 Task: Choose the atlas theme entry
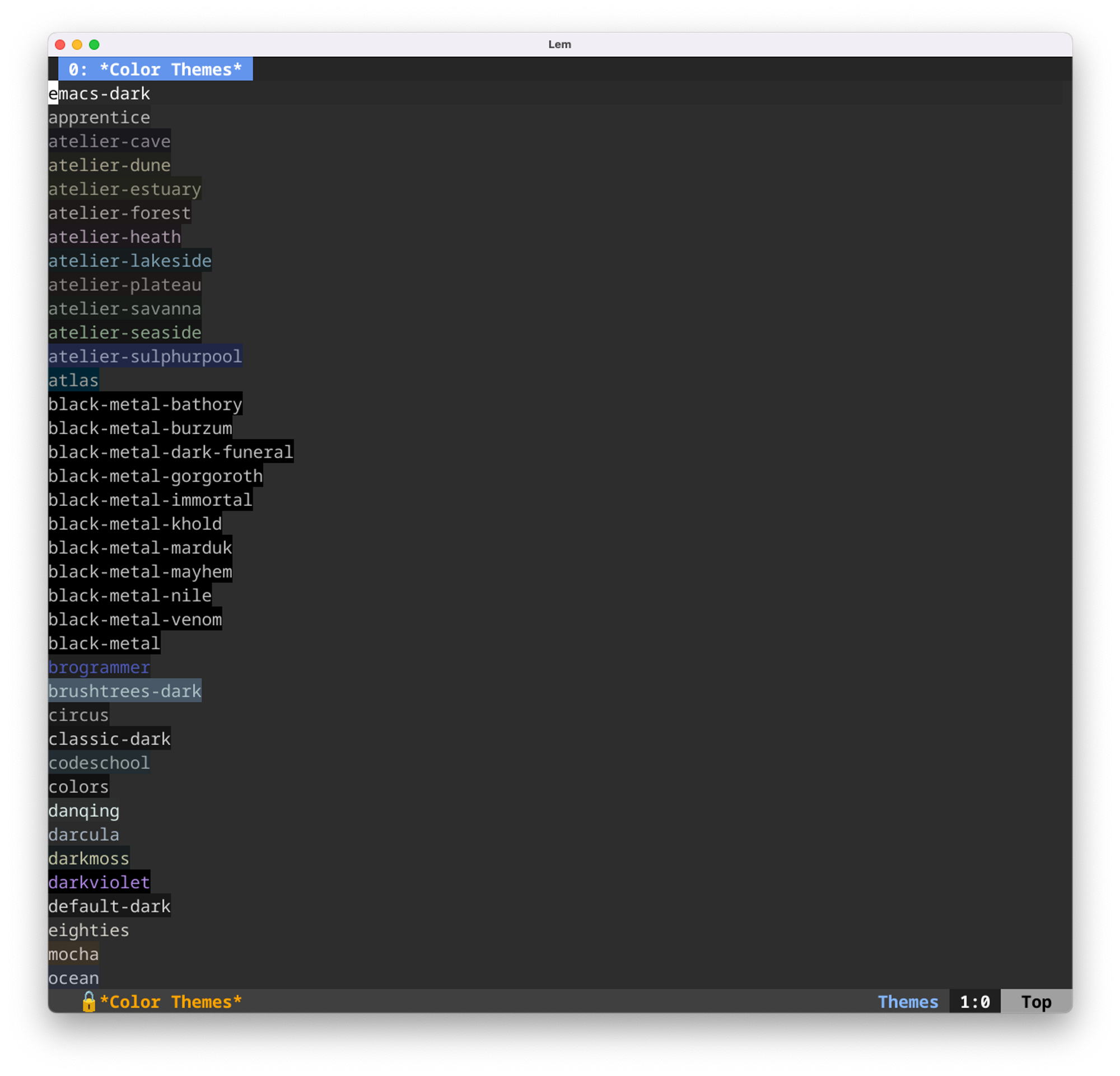(73, 380)
